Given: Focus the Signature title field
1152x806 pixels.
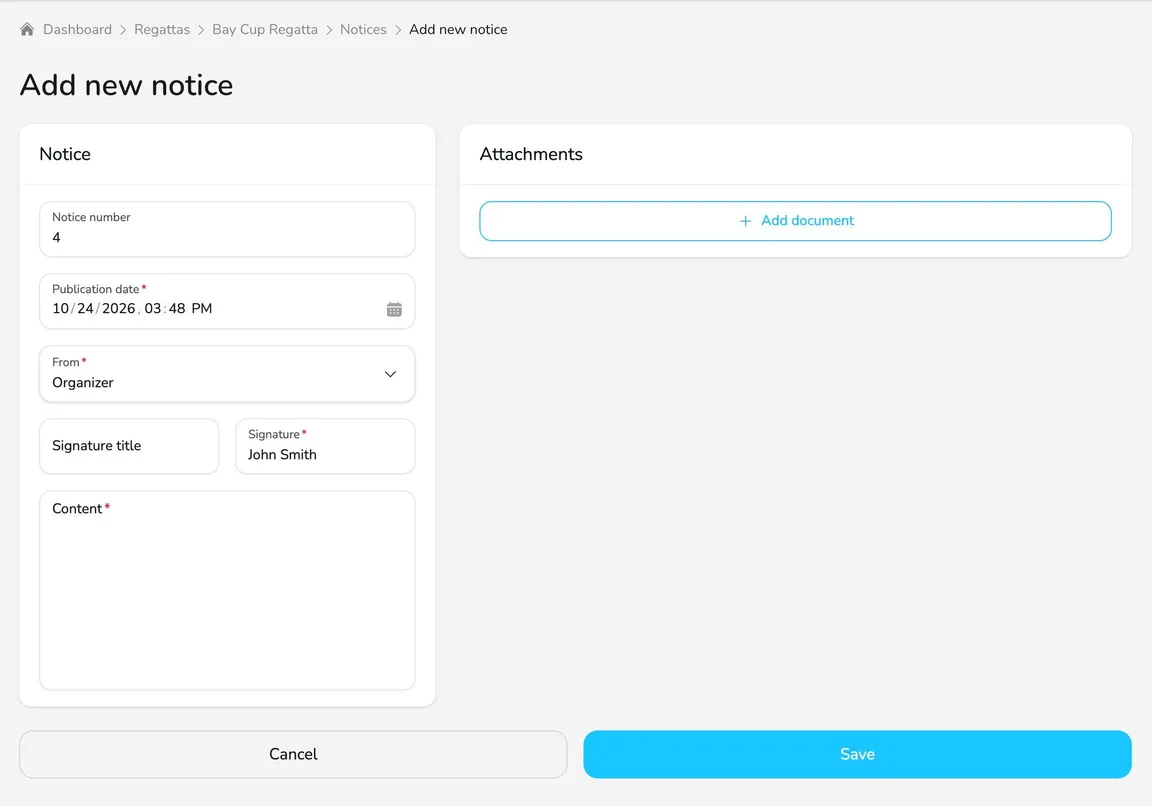Looking at the screenshot, I should [129, 446].
